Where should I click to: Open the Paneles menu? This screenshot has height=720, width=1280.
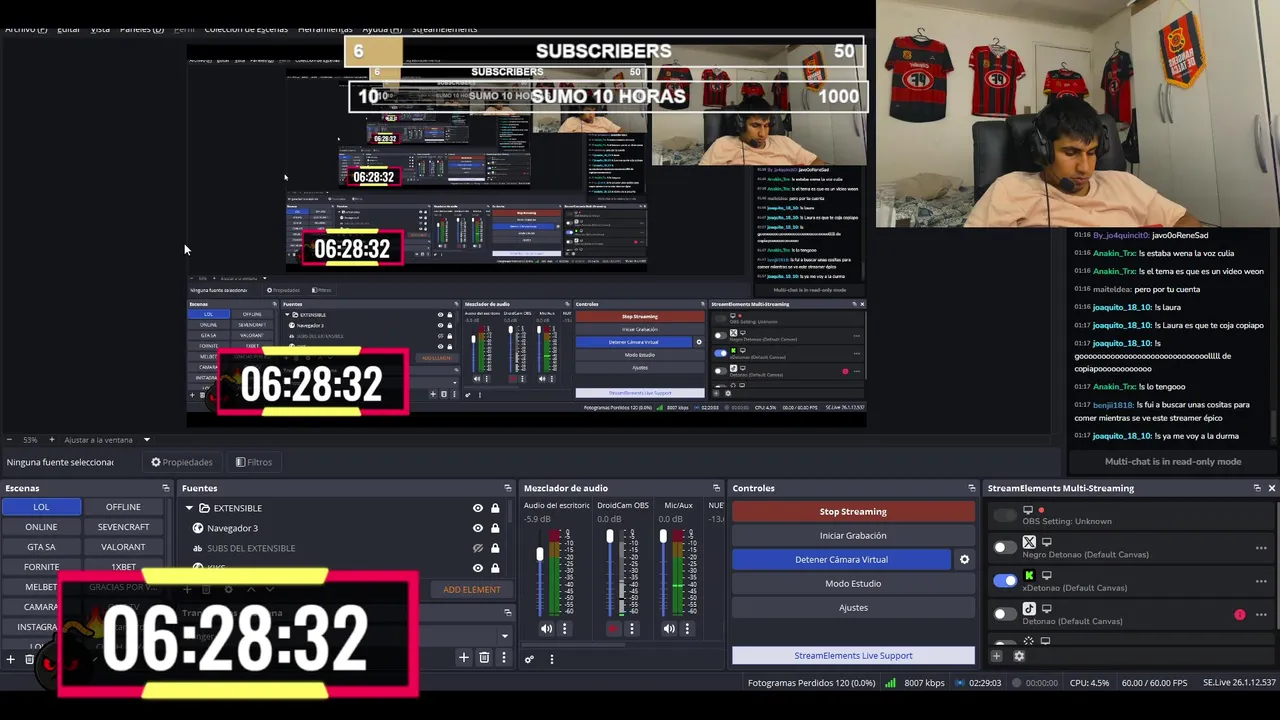pos(142,29)
